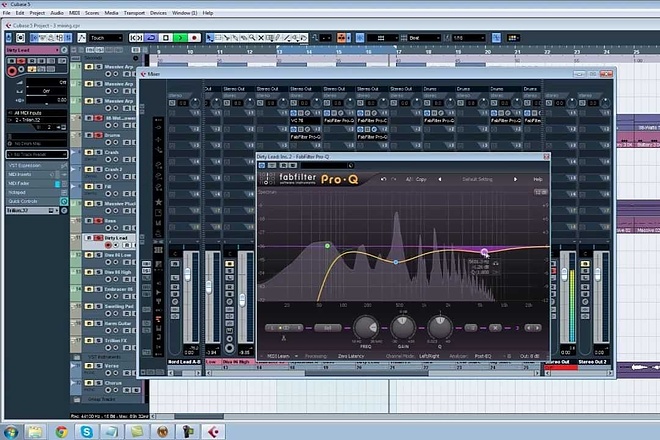660x440 pixels.
Task: Click the transport Record button in toolbar
Action: click(x=194, y=38)
